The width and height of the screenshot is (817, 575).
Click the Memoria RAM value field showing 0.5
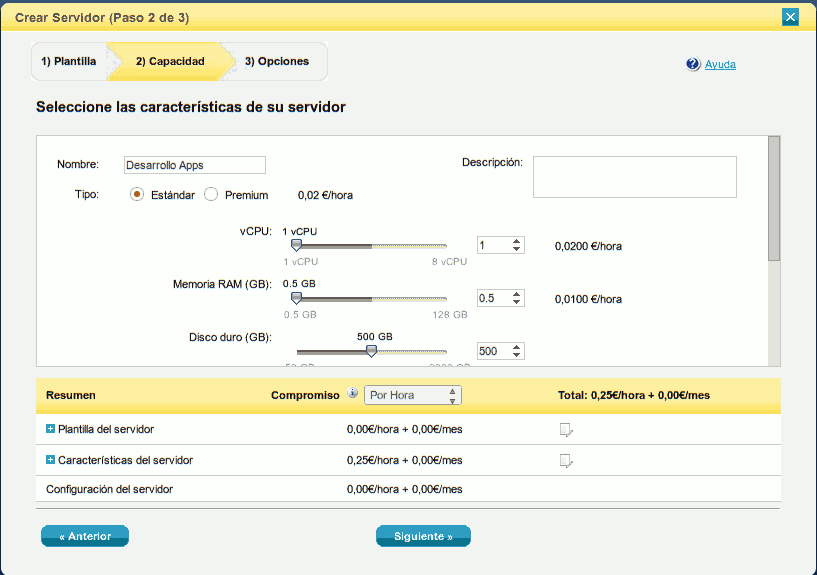(494, 298)
